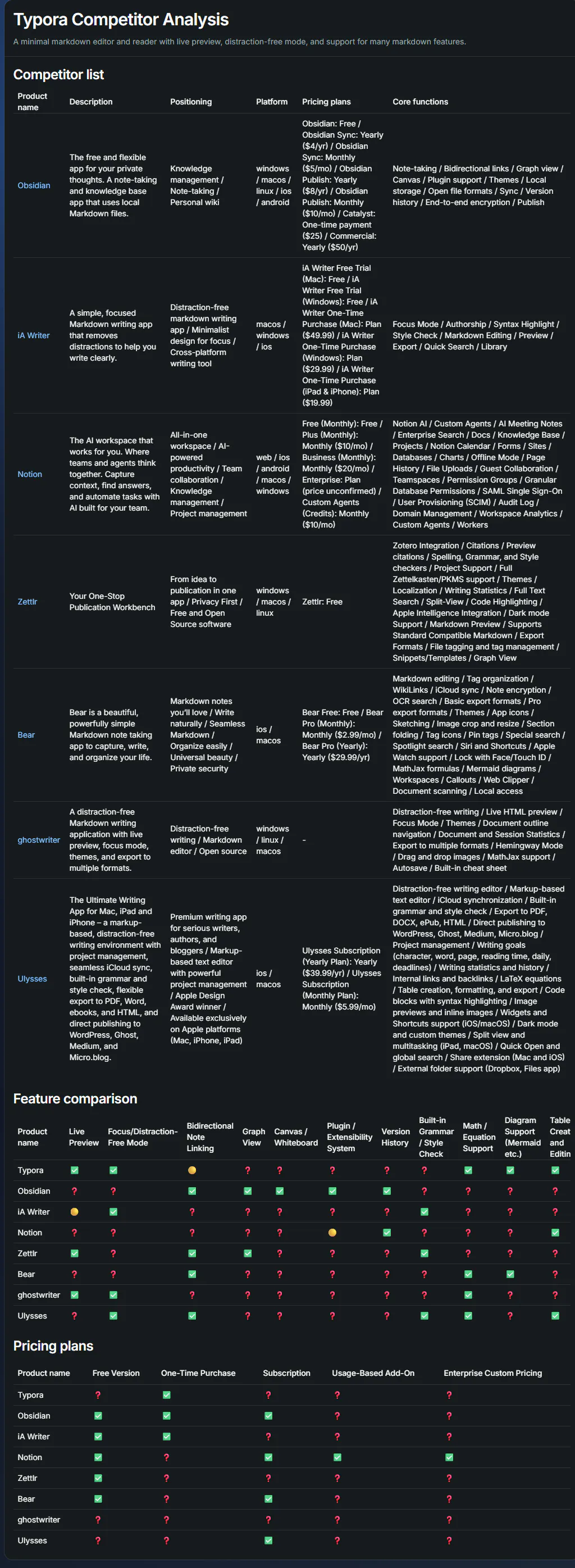Click the One-Time Purchase column header

[x=198, y=1372]
